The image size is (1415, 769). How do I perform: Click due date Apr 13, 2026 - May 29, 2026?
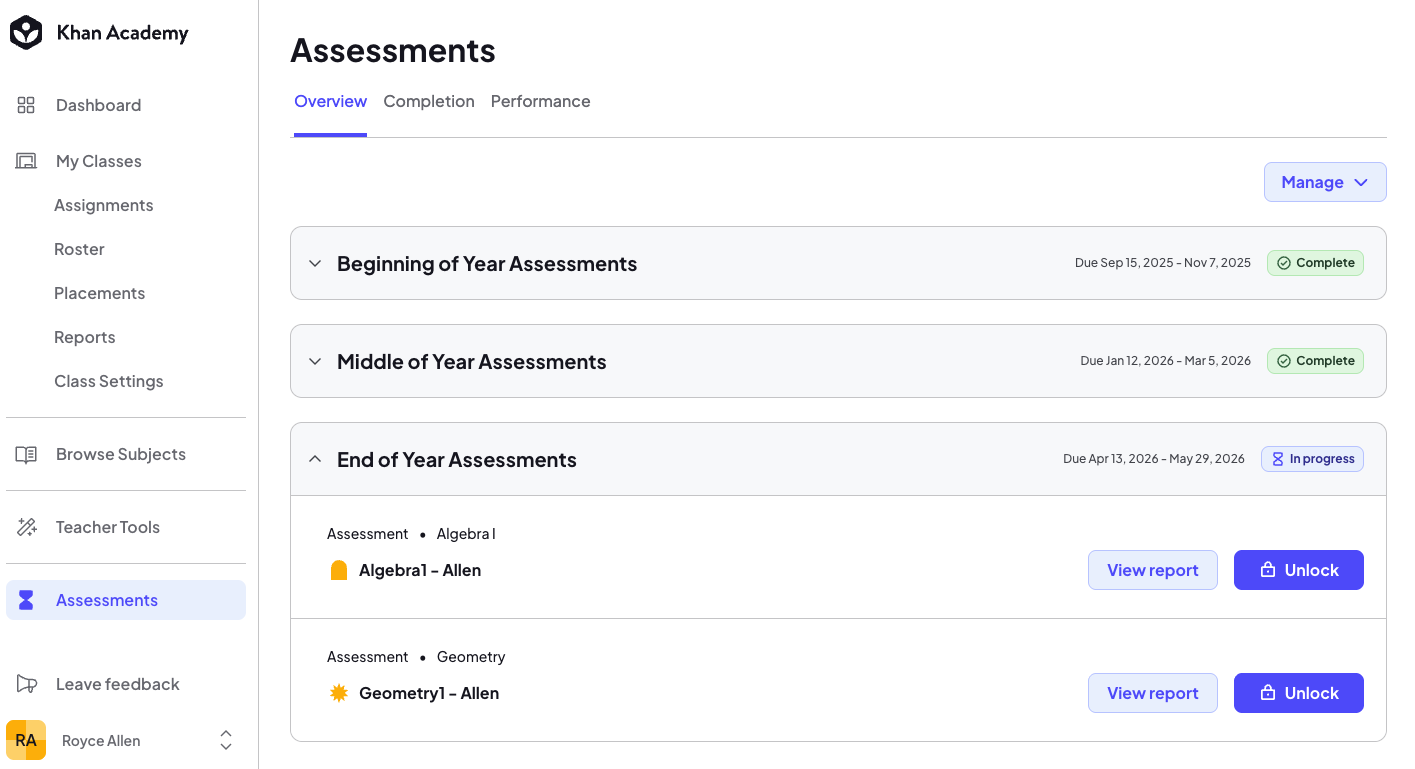coord(1154,459)
